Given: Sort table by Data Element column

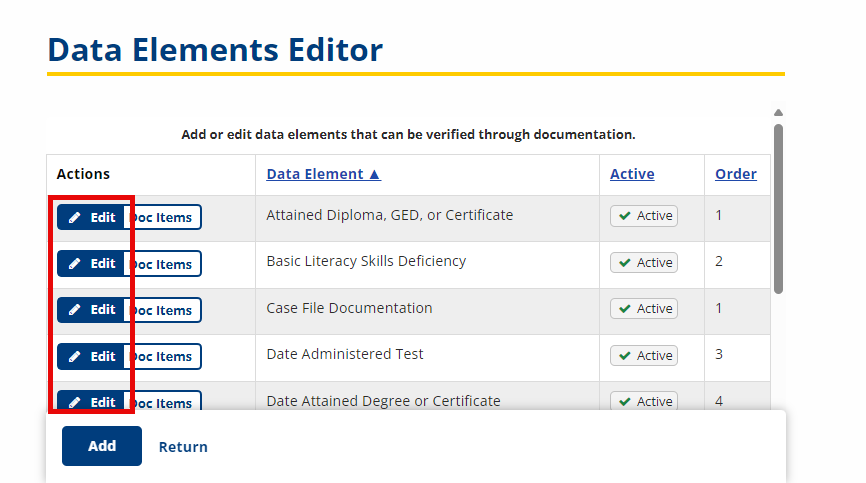Looking at the screenshot, I should point(324,174).
